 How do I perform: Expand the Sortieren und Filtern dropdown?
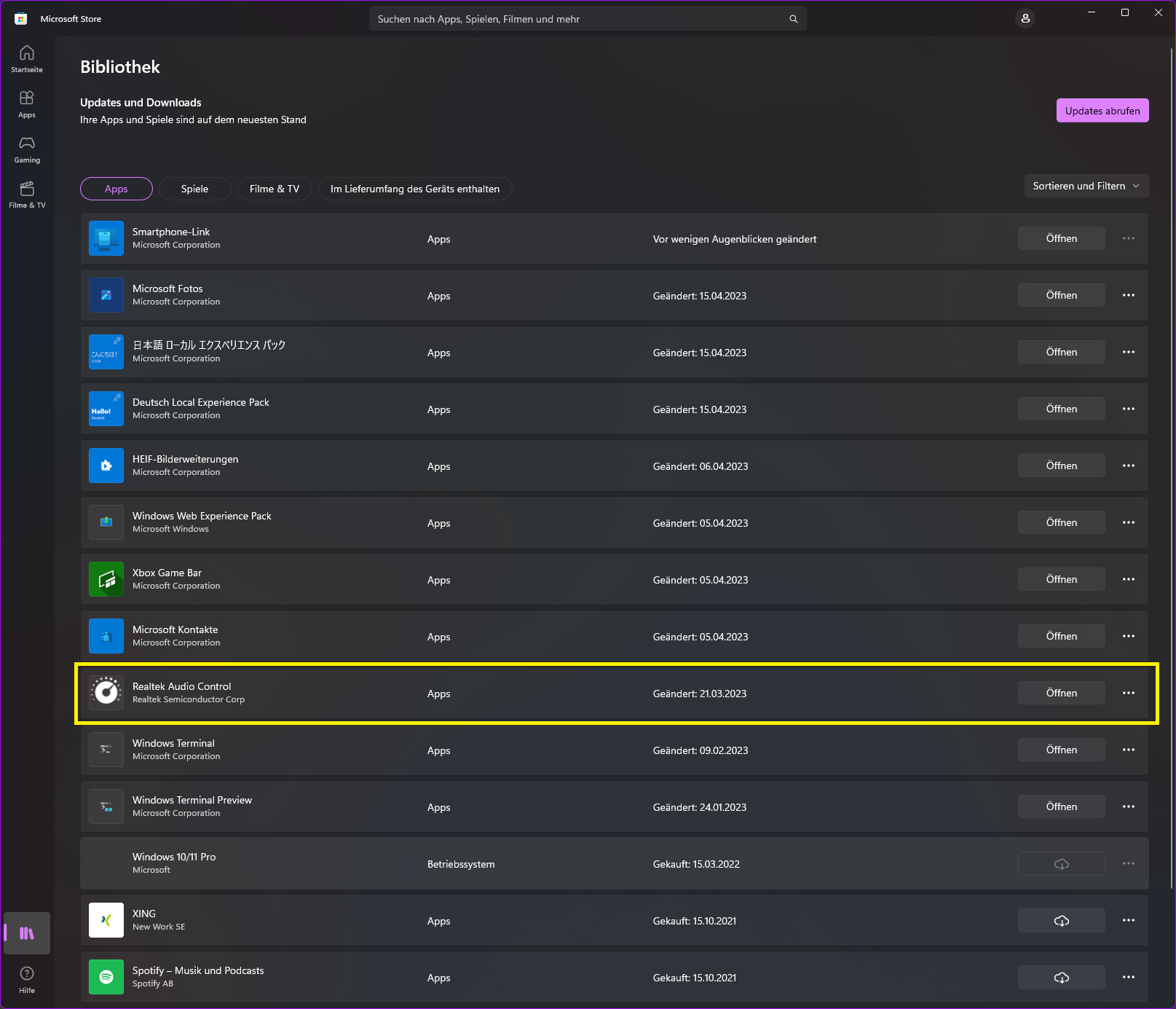pos(1086,186)
